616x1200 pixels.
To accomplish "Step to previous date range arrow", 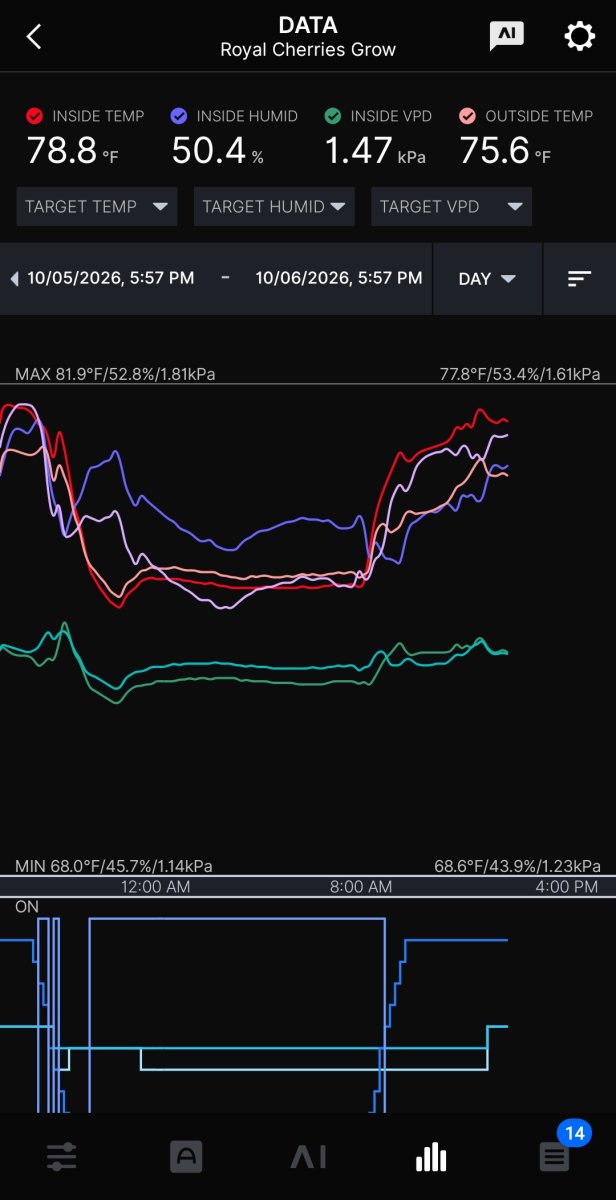I will (14, 279).
